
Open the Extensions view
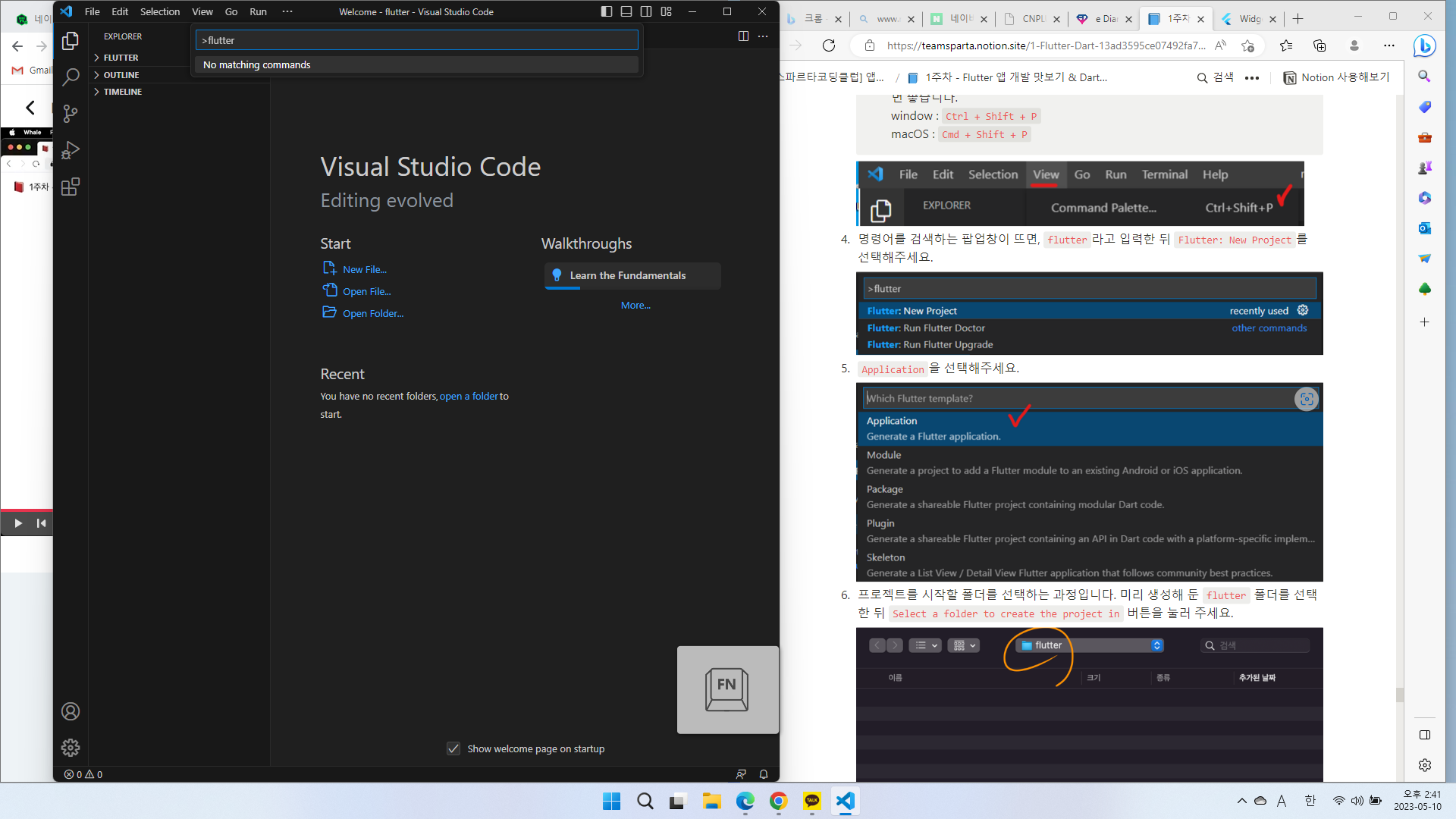pyautogui.click(x=71, y=187)
